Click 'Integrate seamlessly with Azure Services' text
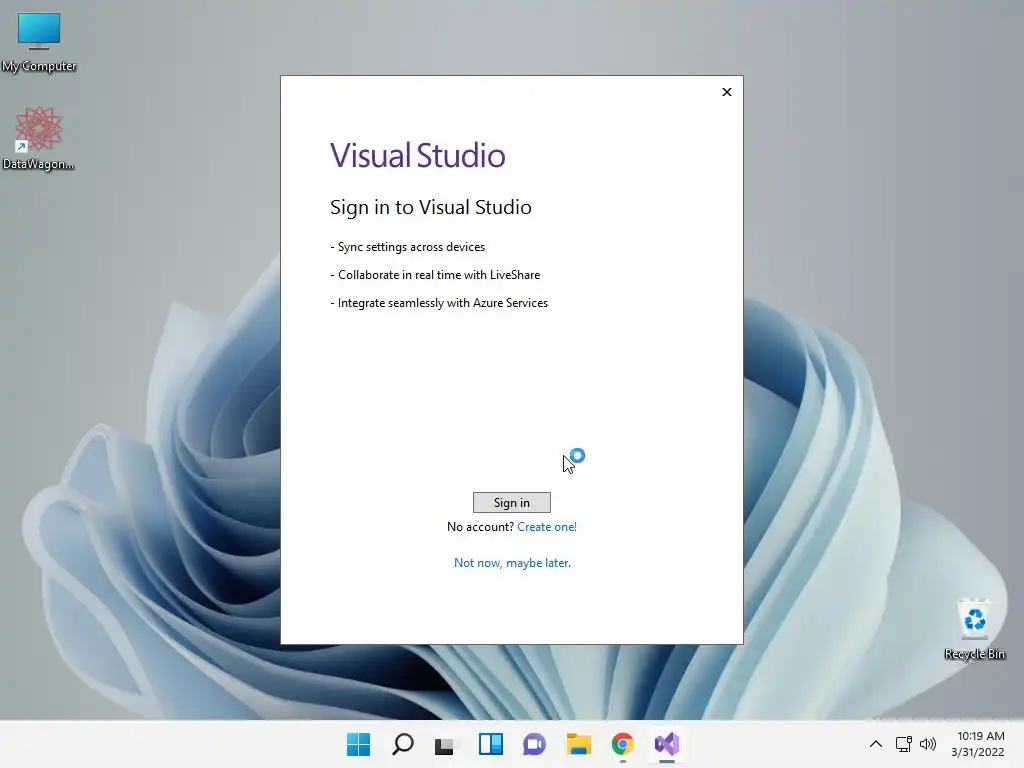Viewport: 1024px width, 768px height. pyautogui.click(x=439, y=303)
